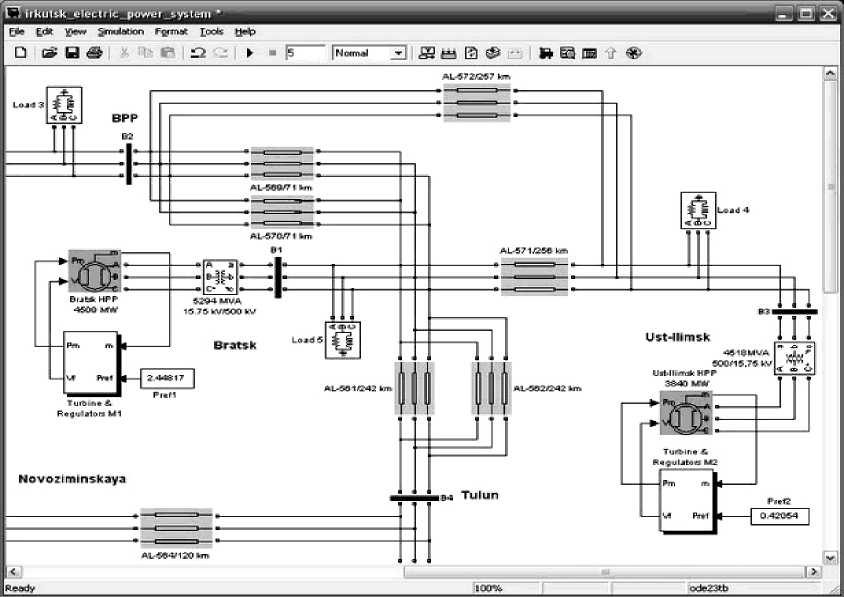Select the Load 4 block
This screenshot has height=597, width=844.
698,210
